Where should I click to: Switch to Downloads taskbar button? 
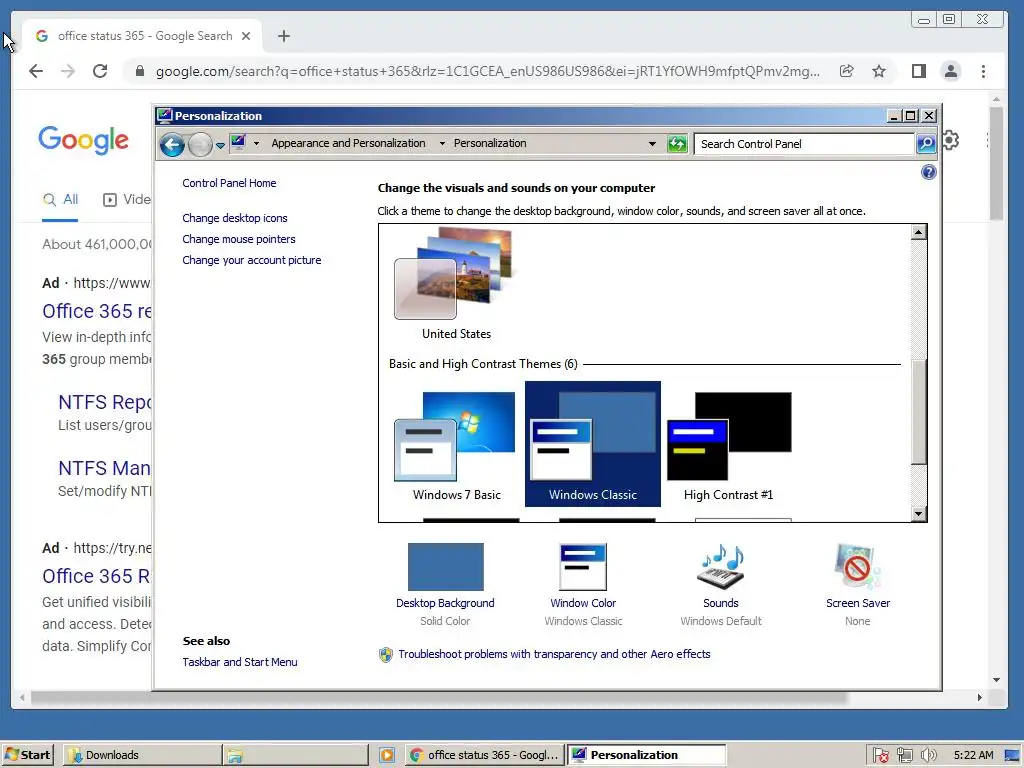[142, 755]
